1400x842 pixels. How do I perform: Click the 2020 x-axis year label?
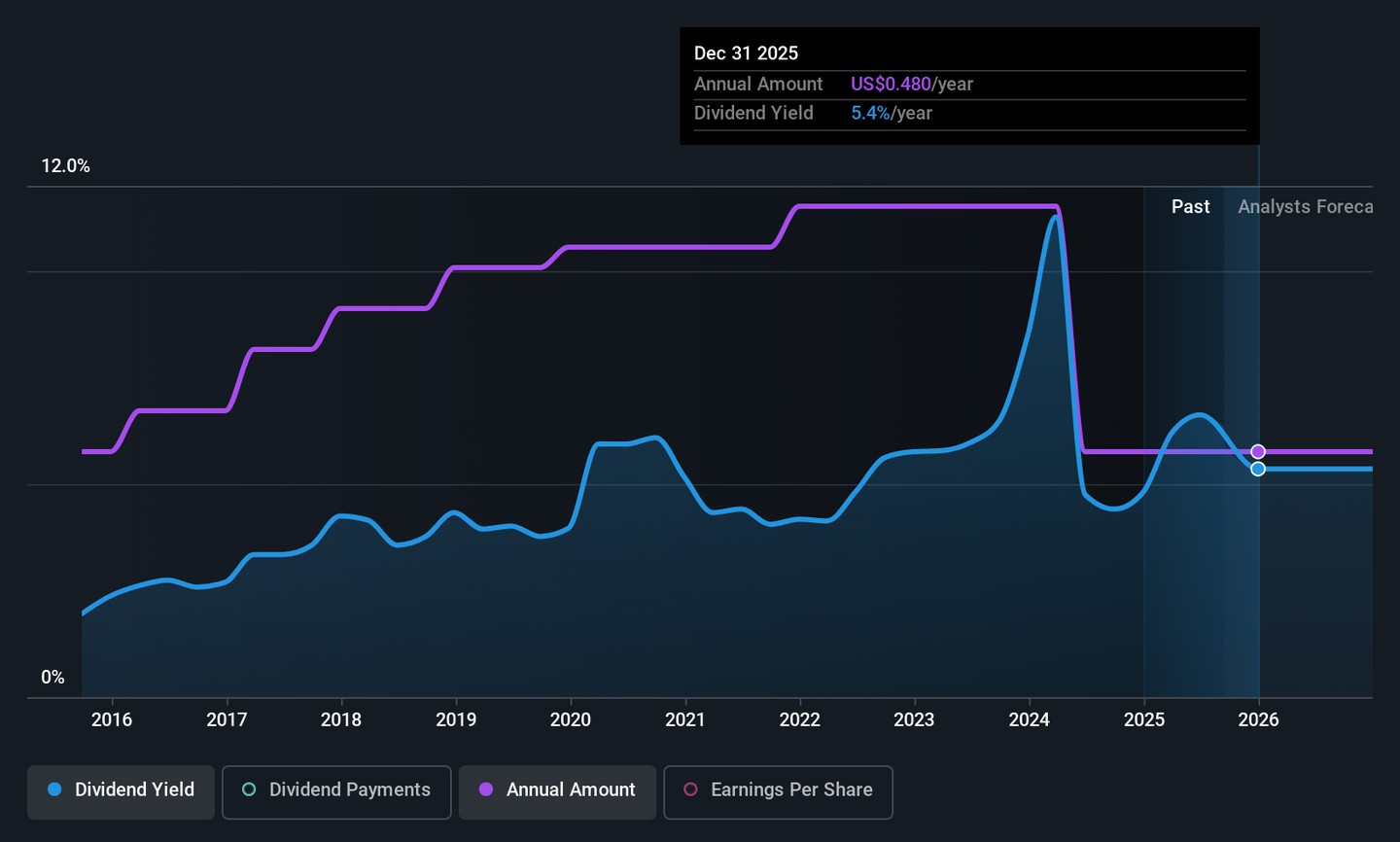(571, 719)
